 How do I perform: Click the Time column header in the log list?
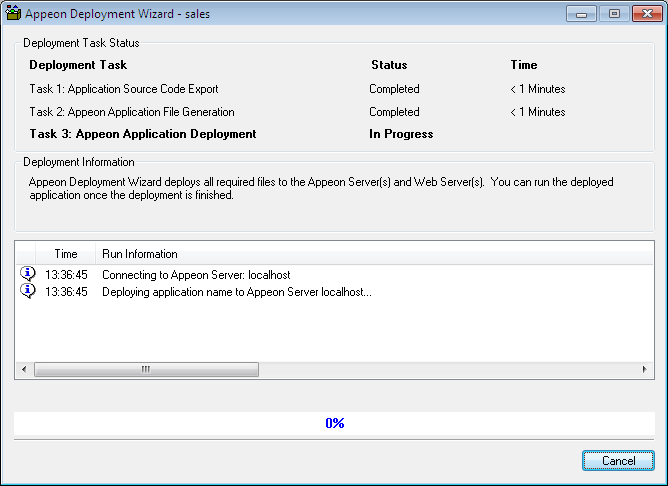click(66, 254)
